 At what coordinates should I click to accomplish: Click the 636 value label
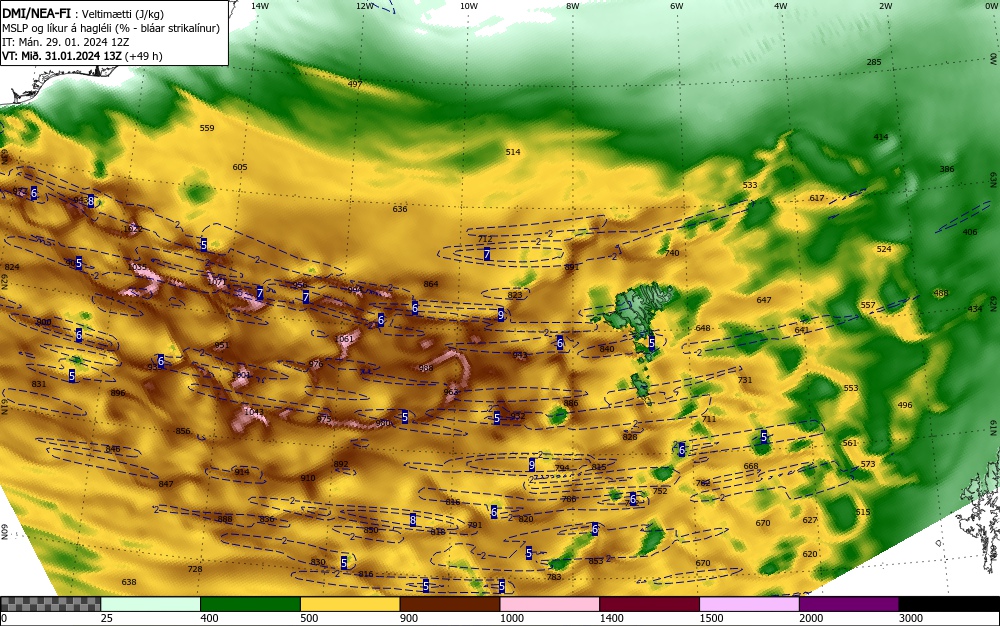coord(399,209)
